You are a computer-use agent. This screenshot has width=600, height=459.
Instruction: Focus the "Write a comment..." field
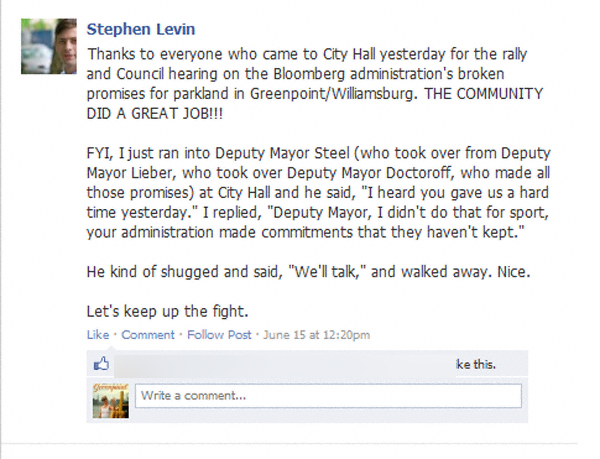(327, 396)
